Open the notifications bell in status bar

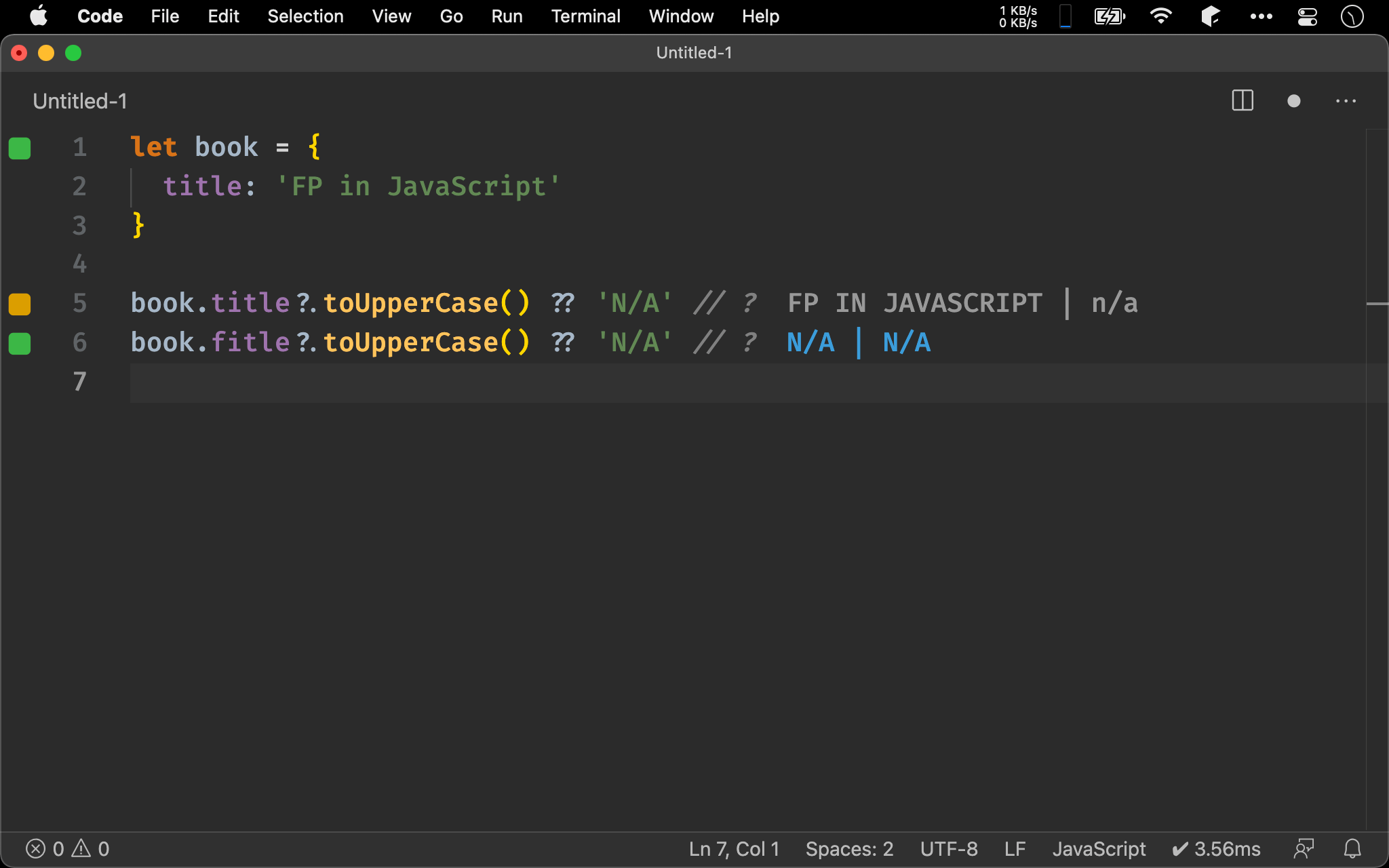[1352, 848]
